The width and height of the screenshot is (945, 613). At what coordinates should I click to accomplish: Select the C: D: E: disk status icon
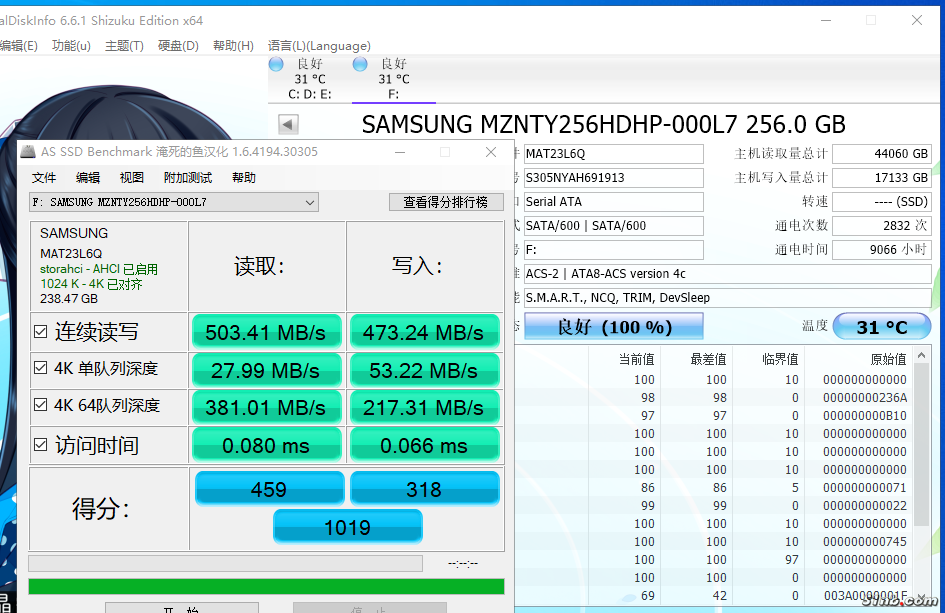pos(276,65)
